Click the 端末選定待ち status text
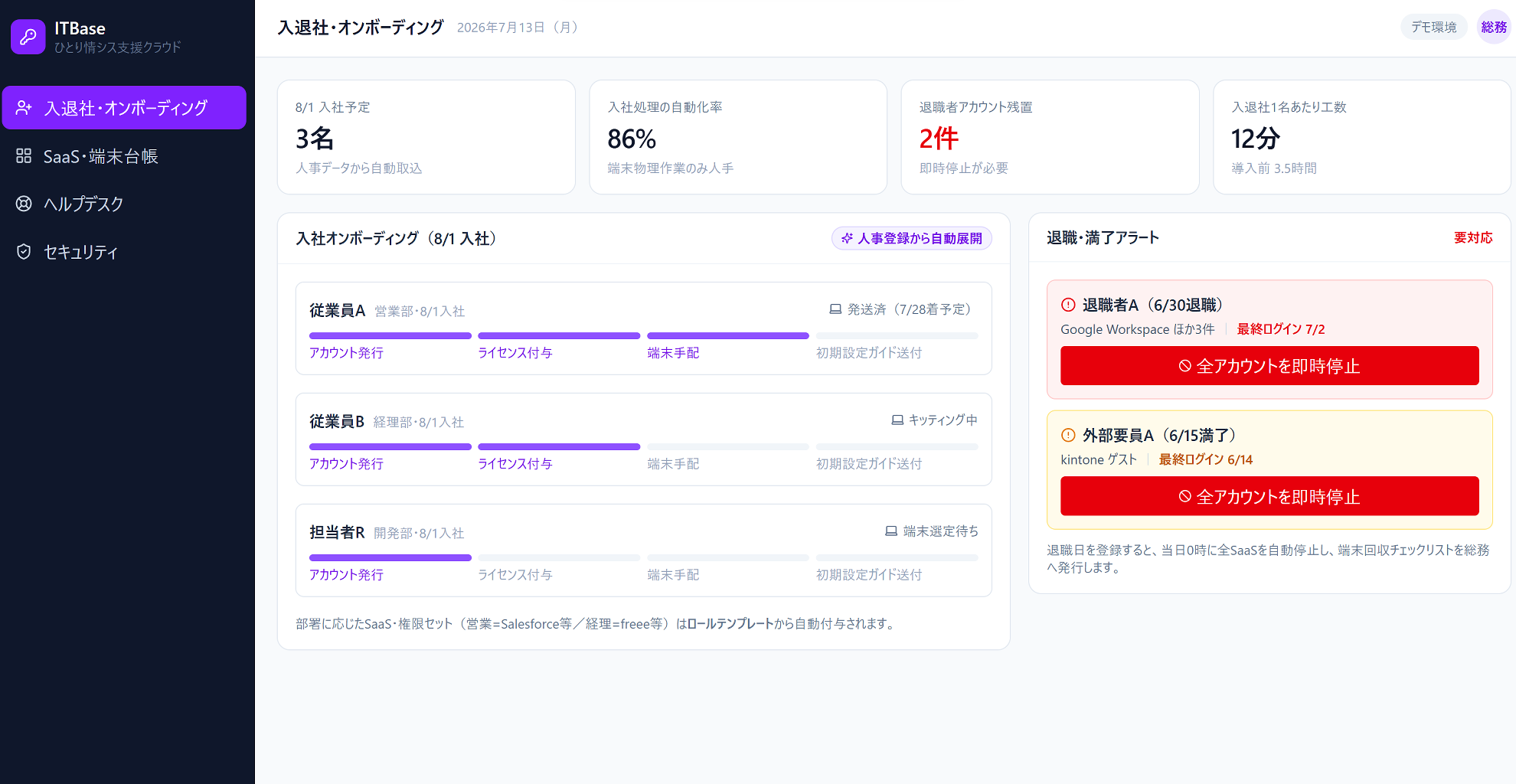The width and height of the screenshot is (1516, 784). (940, 531)
